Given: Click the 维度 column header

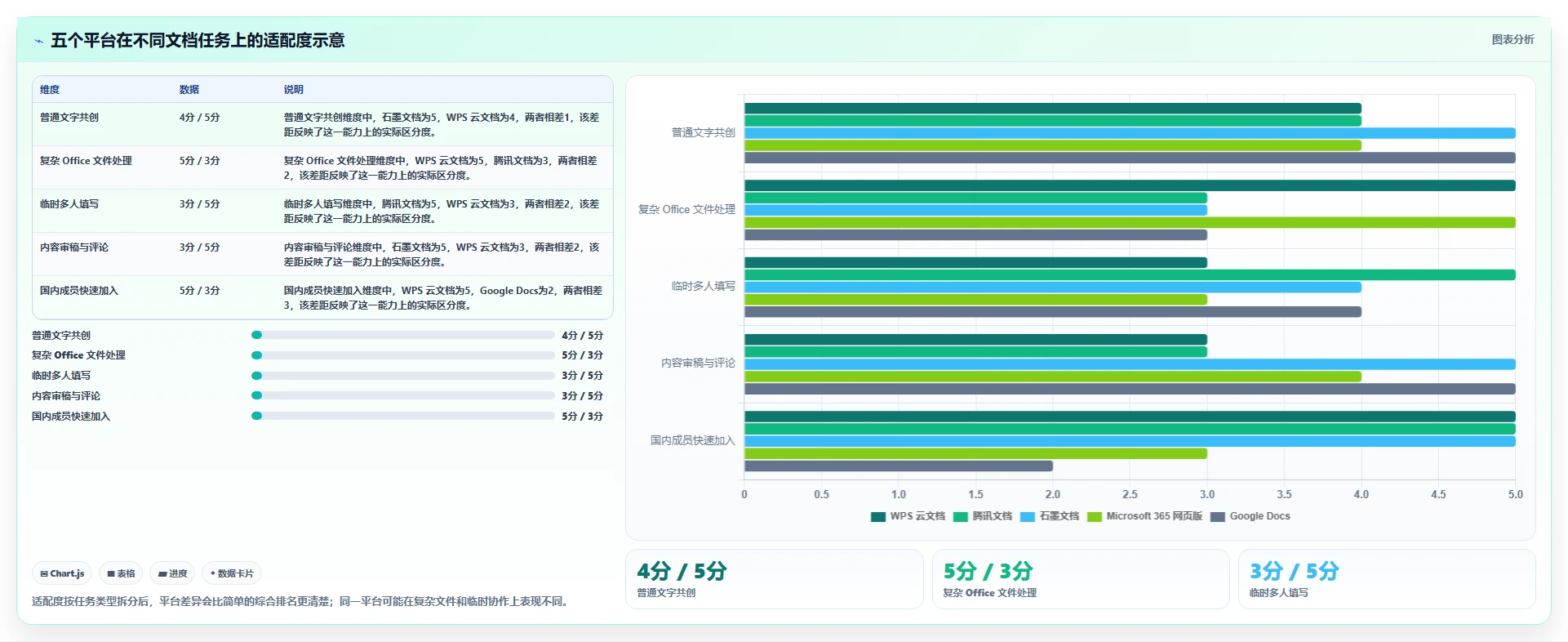Looking at the screenshot, I should 50,90.
